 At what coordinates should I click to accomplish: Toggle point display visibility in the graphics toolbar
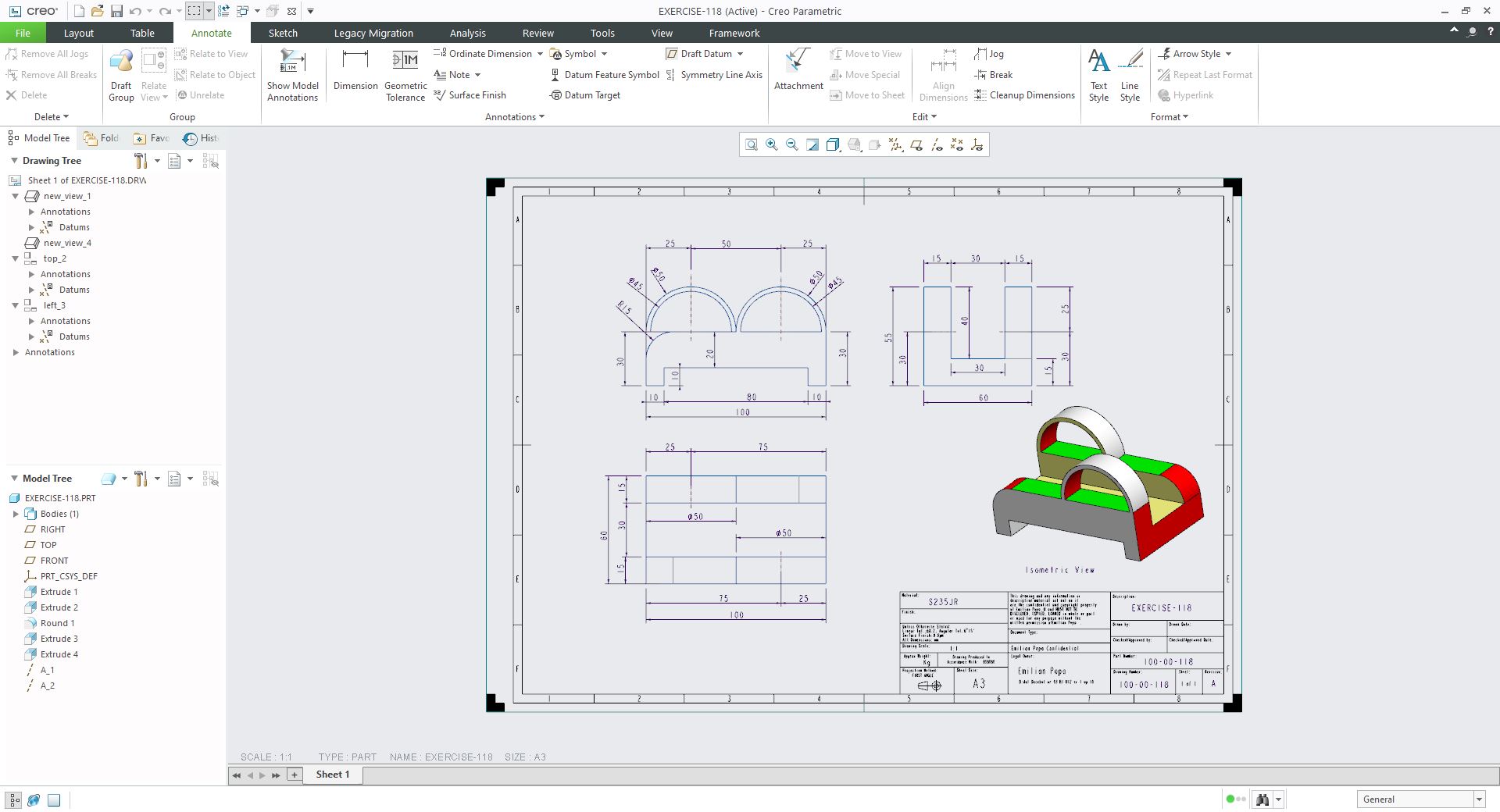tap(957, 144)
